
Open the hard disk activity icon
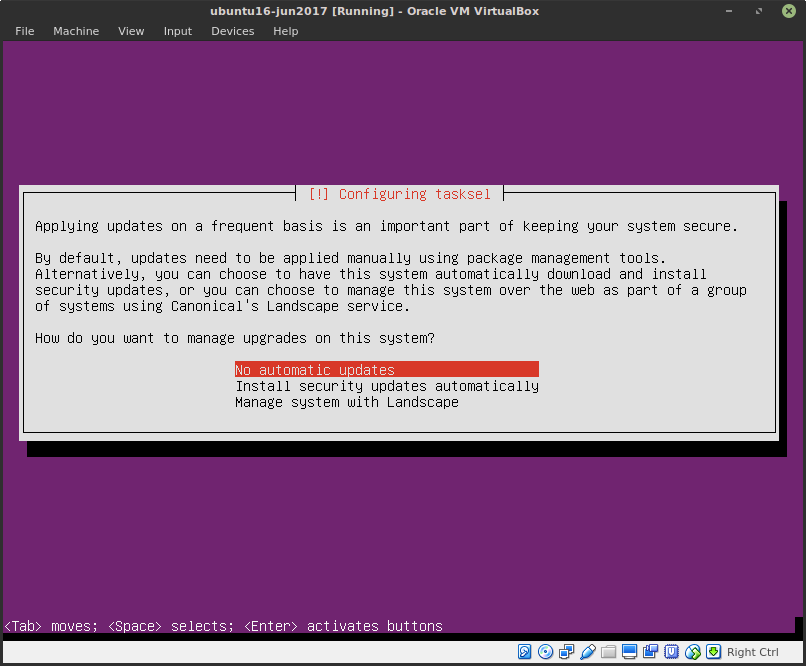[523, 652]
